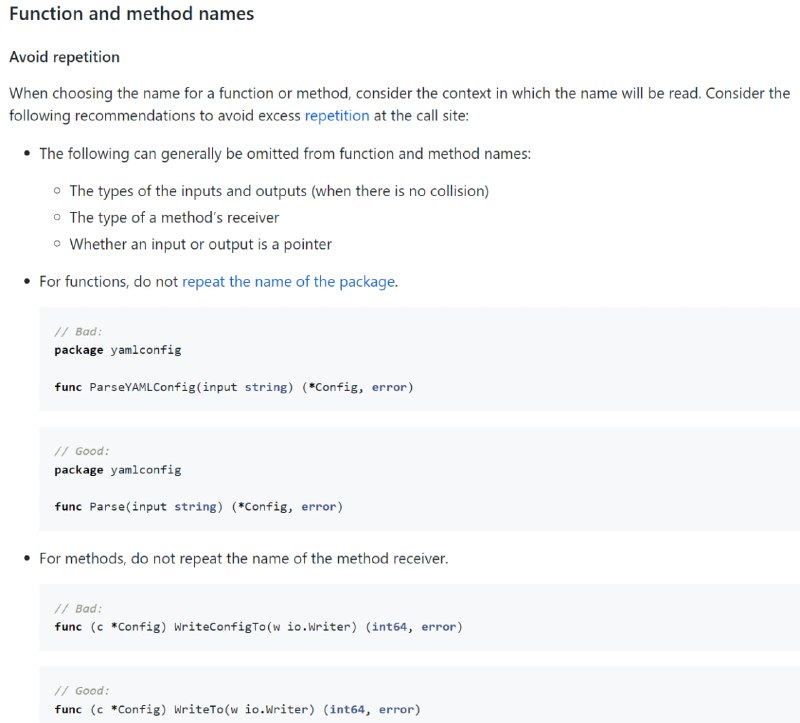Click the Parse function name in good example
This screenshot has width=800, height=723.
(107, 507)
